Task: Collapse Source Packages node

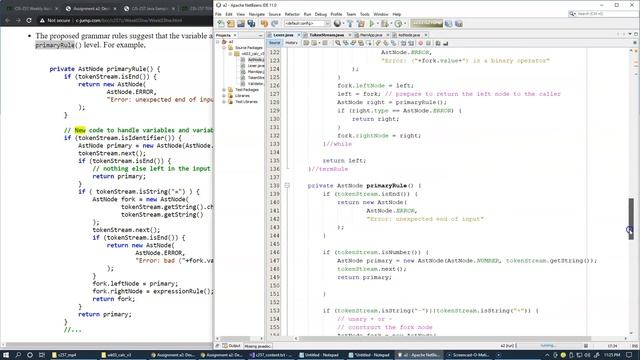Action: [x=224, y=48]
